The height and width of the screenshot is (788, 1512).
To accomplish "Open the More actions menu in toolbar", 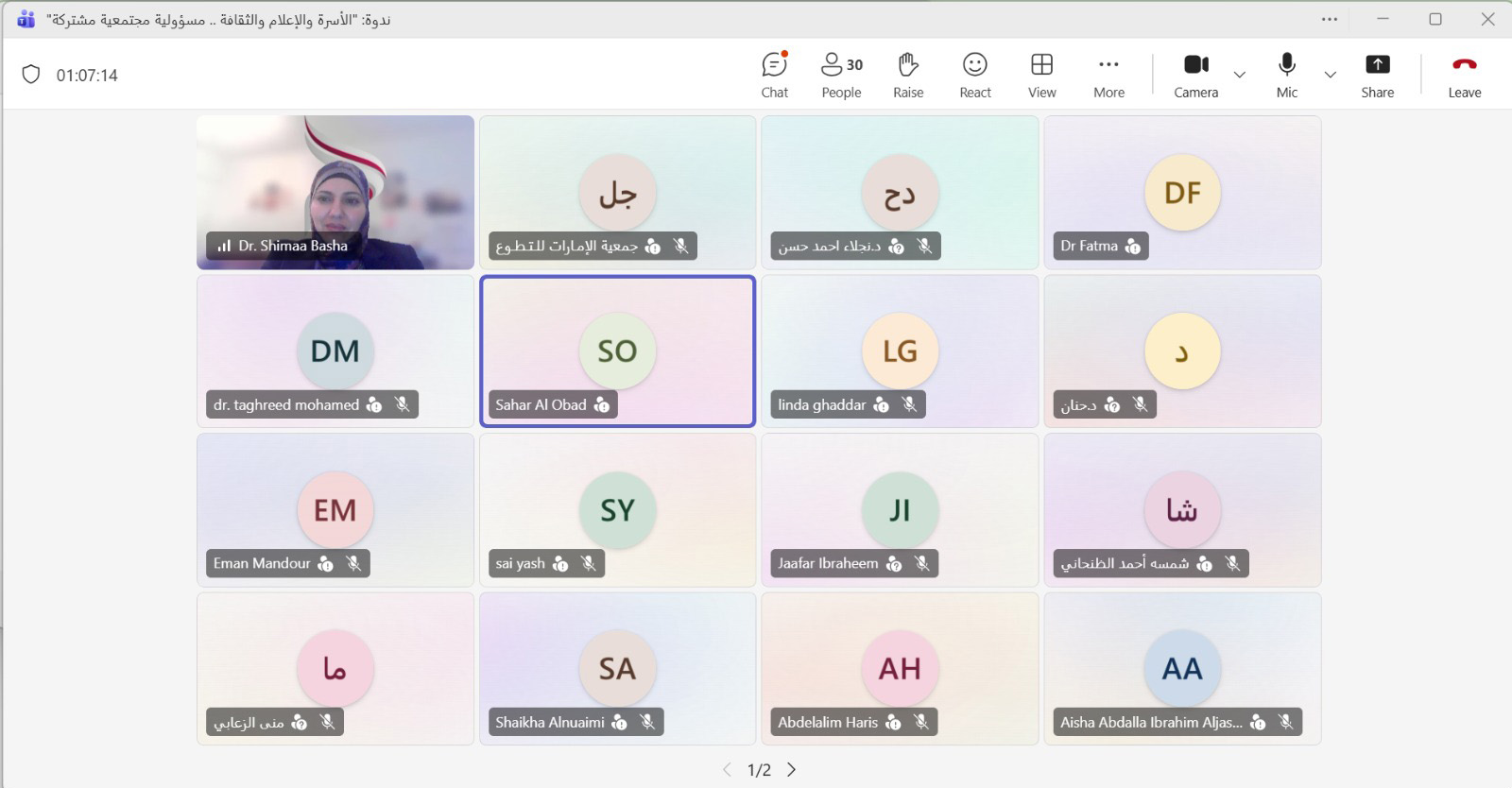I will (x=1108, y=75).
